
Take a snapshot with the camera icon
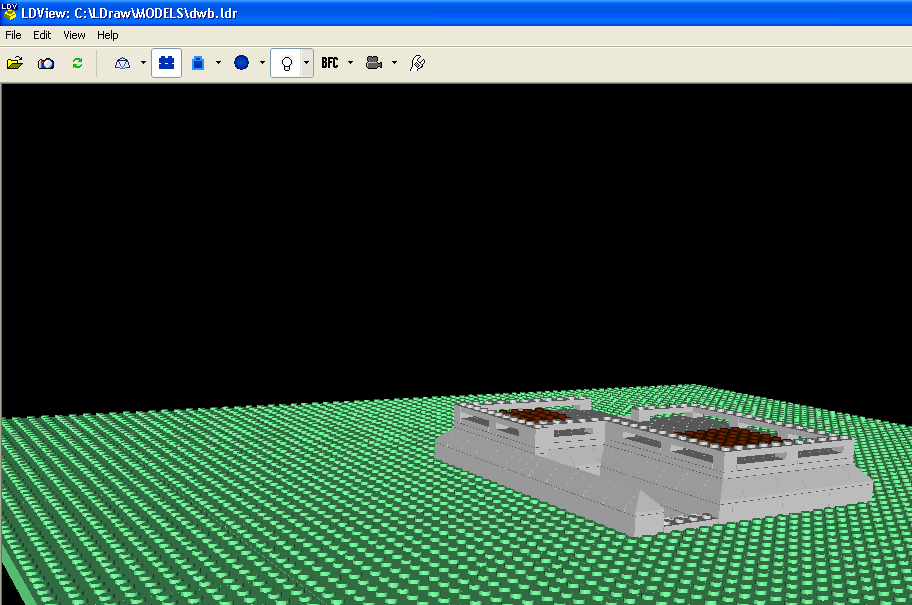click(46, 63)
